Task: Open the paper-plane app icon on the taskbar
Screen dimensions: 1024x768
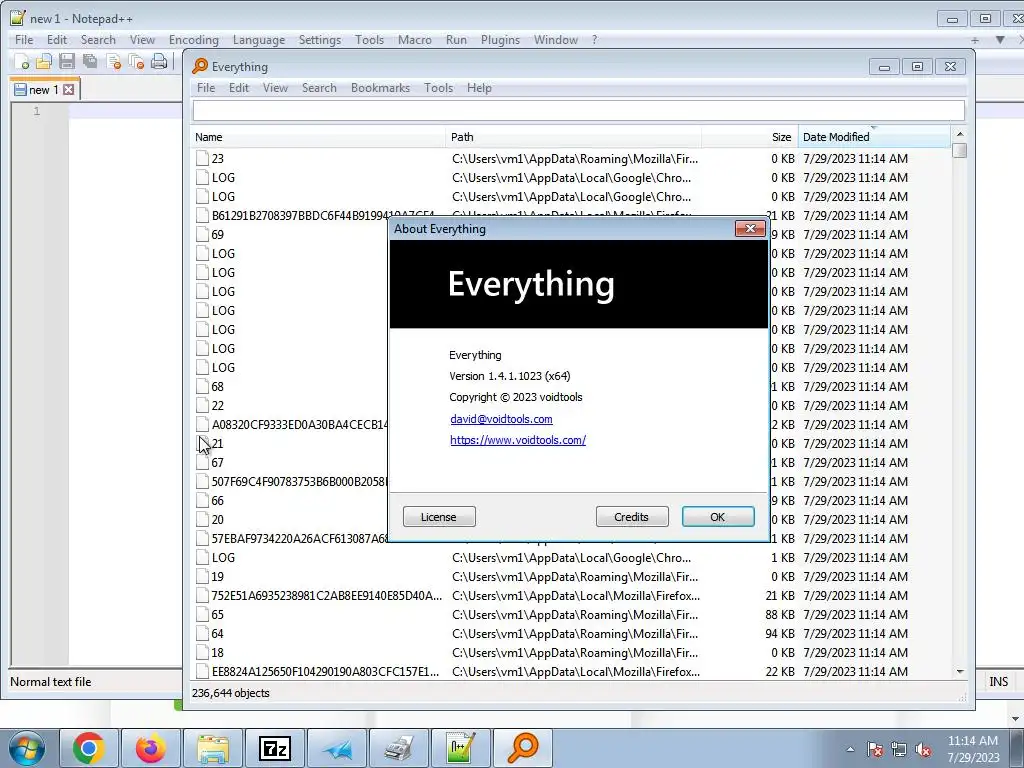Action: [337, 748]
